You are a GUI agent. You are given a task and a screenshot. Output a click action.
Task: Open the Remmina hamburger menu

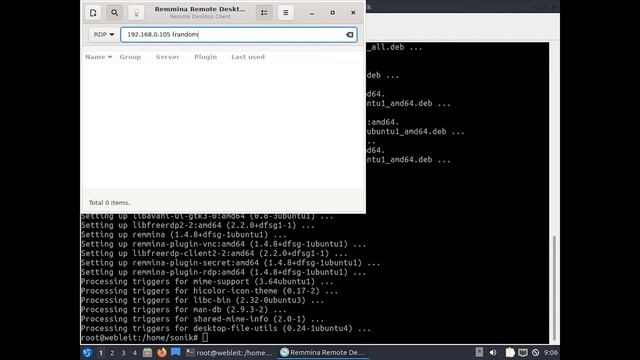tap(286, 13)
